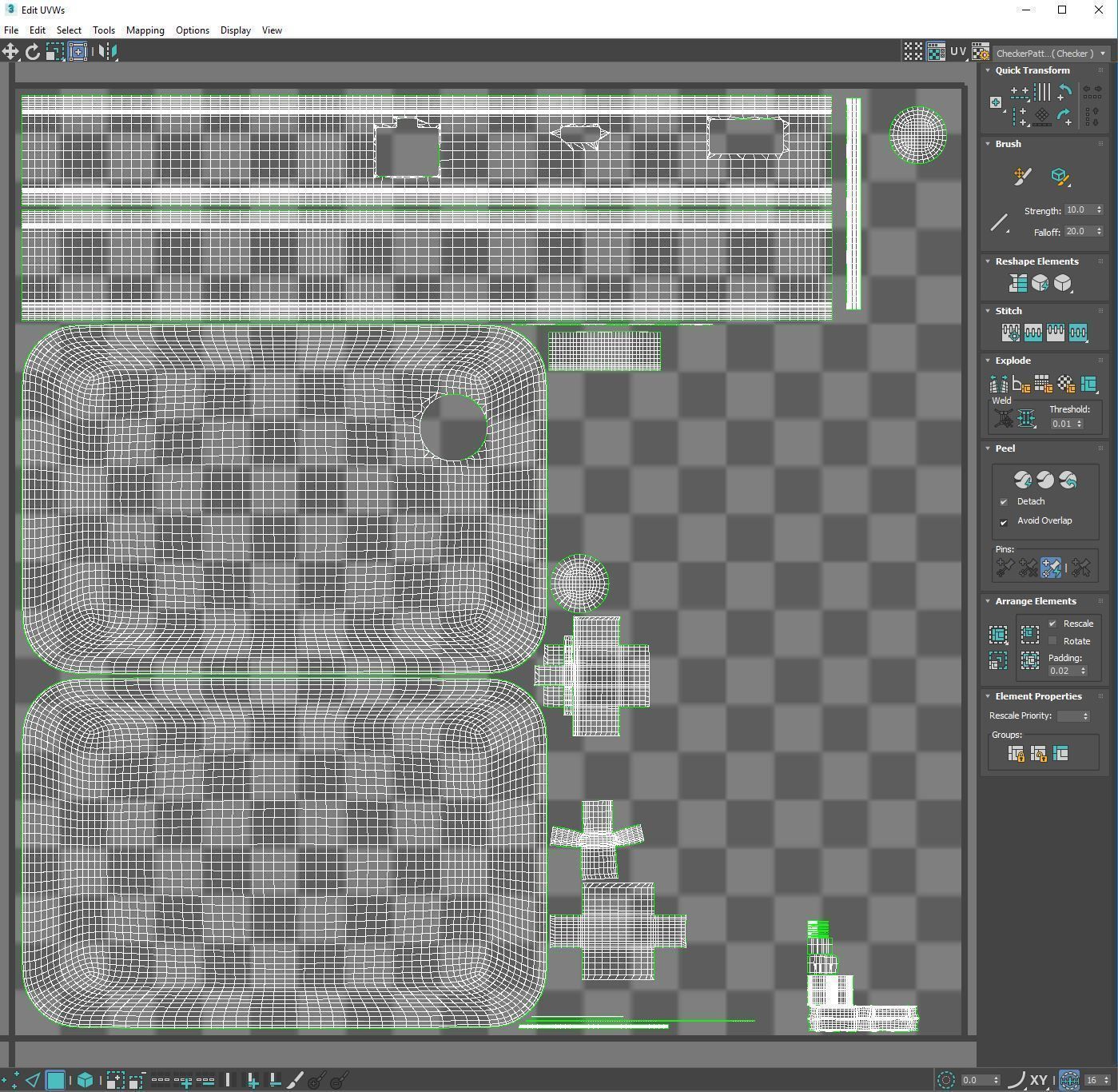1118x1092 pixels.
Task: Select the Relax brush tool
Action: tap(1060, 177)
